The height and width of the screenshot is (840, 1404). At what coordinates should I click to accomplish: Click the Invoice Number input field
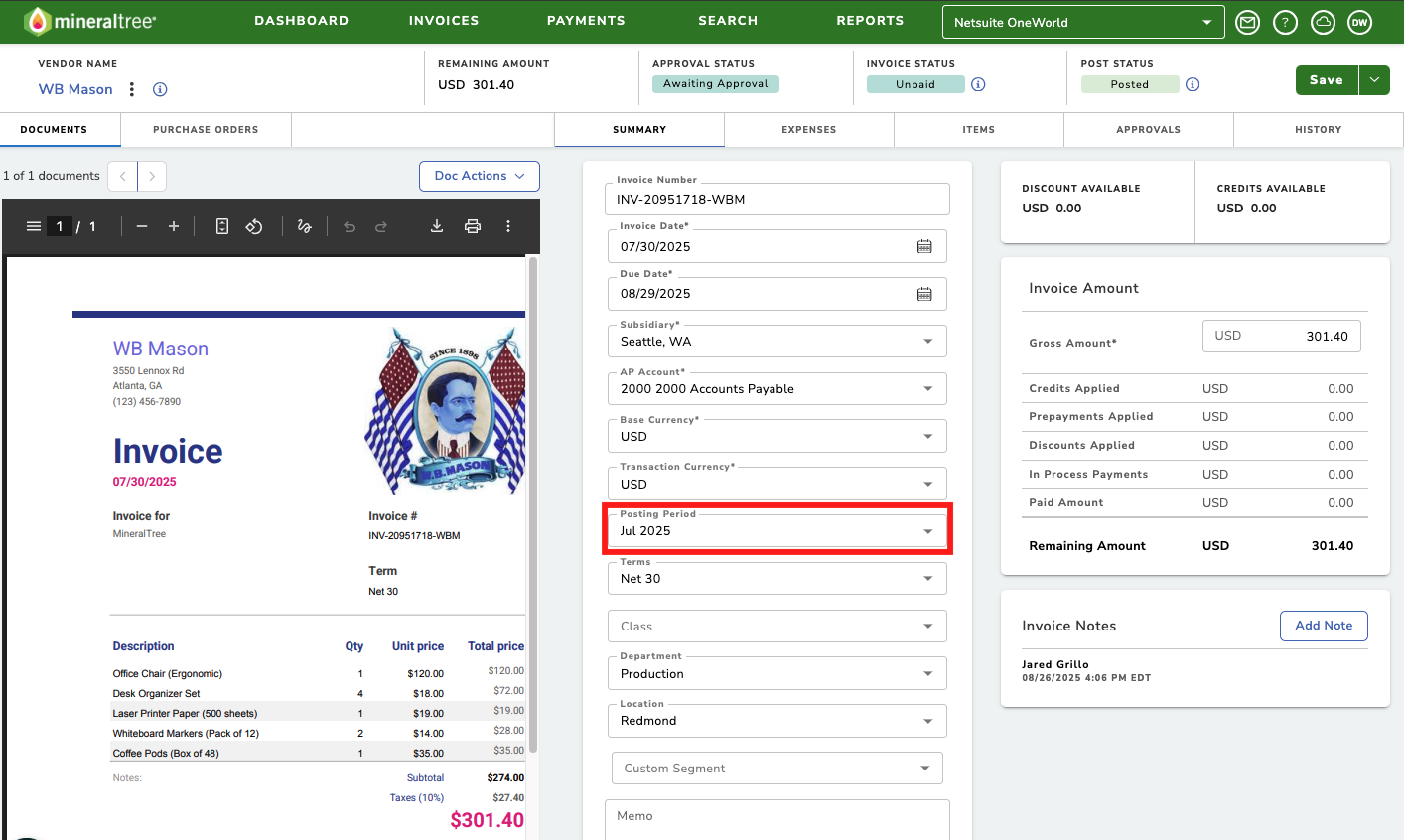(x=777, y=199)
